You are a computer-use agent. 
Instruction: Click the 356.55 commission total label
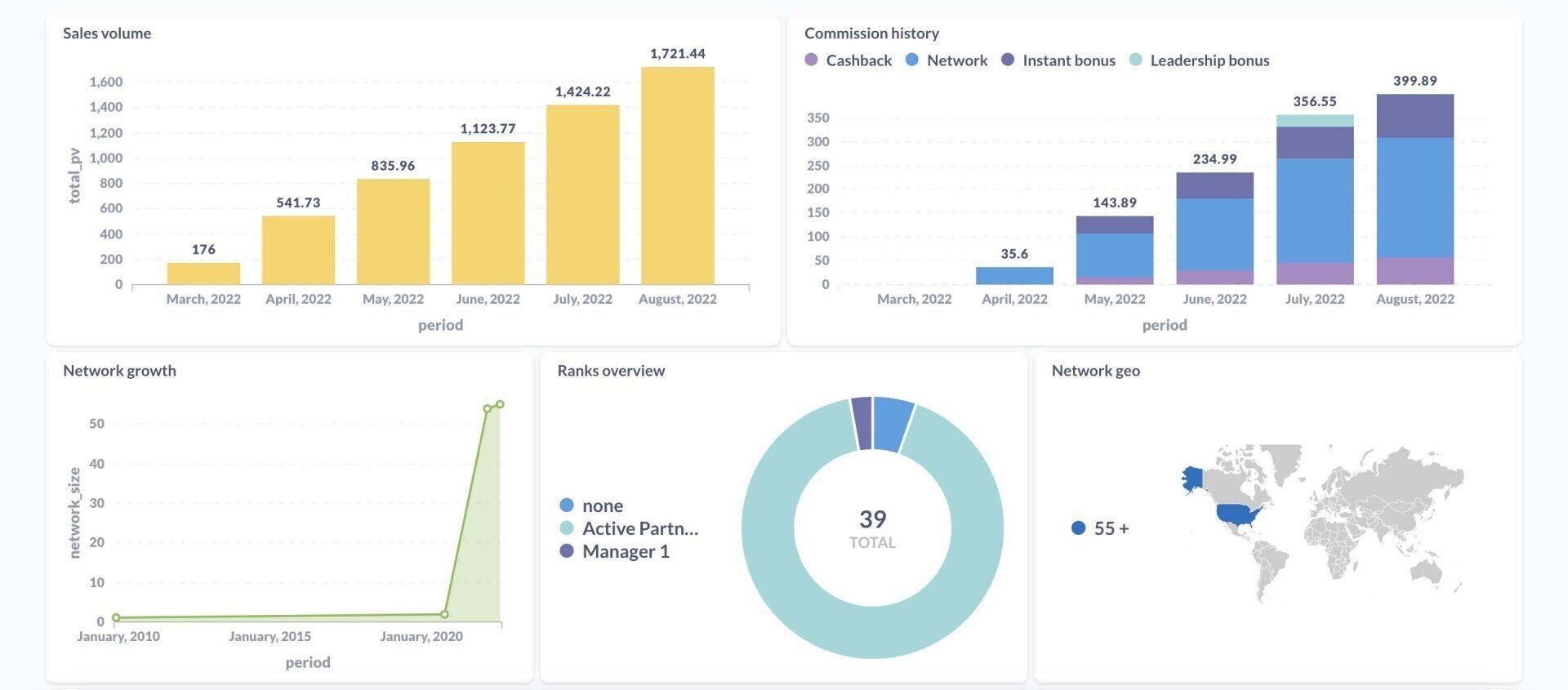1315,102
